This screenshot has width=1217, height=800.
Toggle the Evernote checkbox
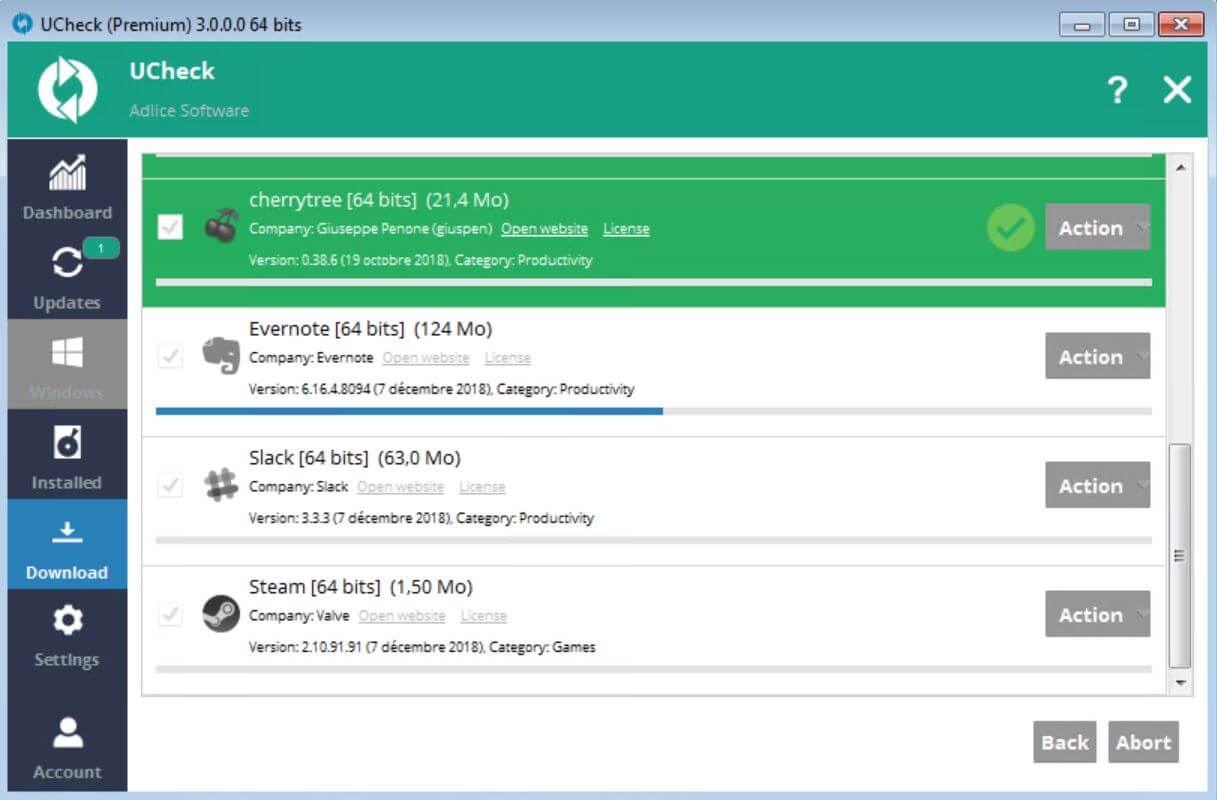coord(171,356)
